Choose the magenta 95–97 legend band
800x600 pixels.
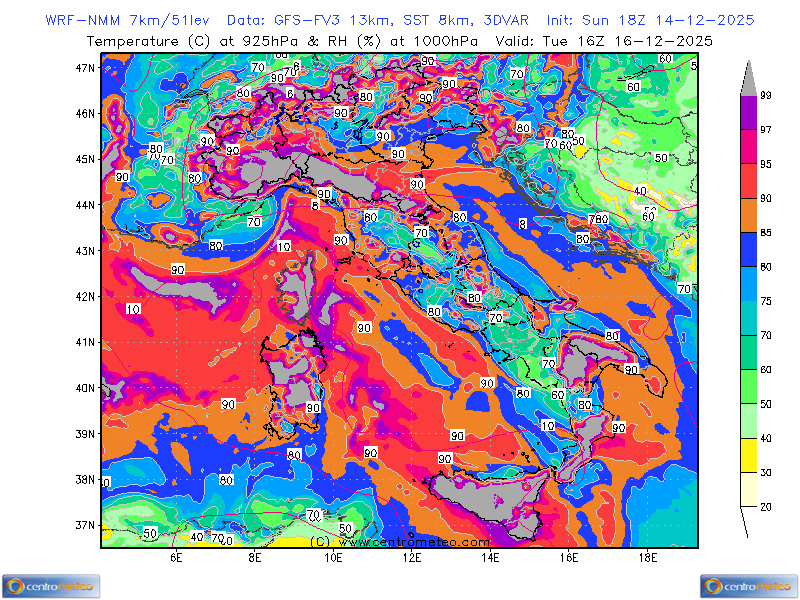[x=749, y=146]
